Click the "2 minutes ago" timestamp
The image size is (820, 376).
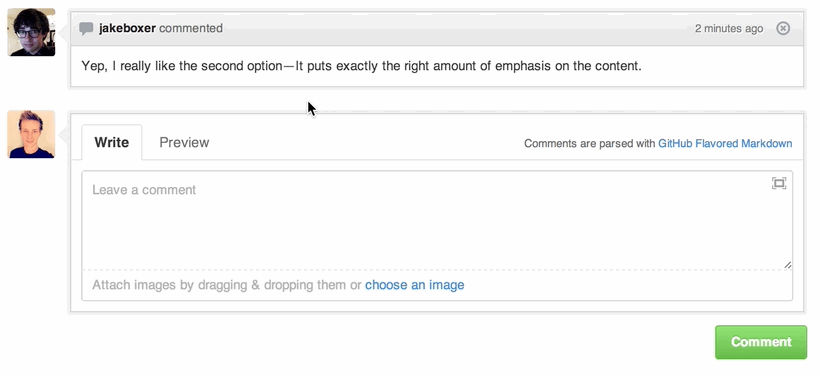point(729,29)
